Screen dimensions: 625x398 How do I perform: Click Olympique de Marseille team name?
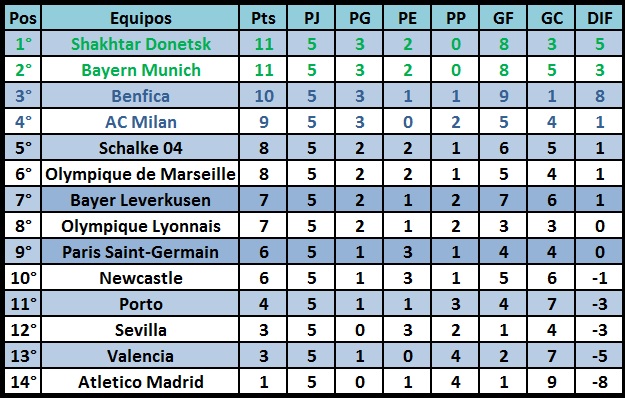(140, 174)
